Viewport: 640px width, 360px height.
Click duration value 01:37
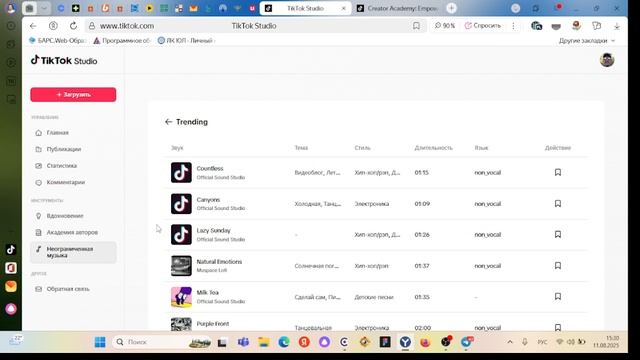tap(422, 266)
